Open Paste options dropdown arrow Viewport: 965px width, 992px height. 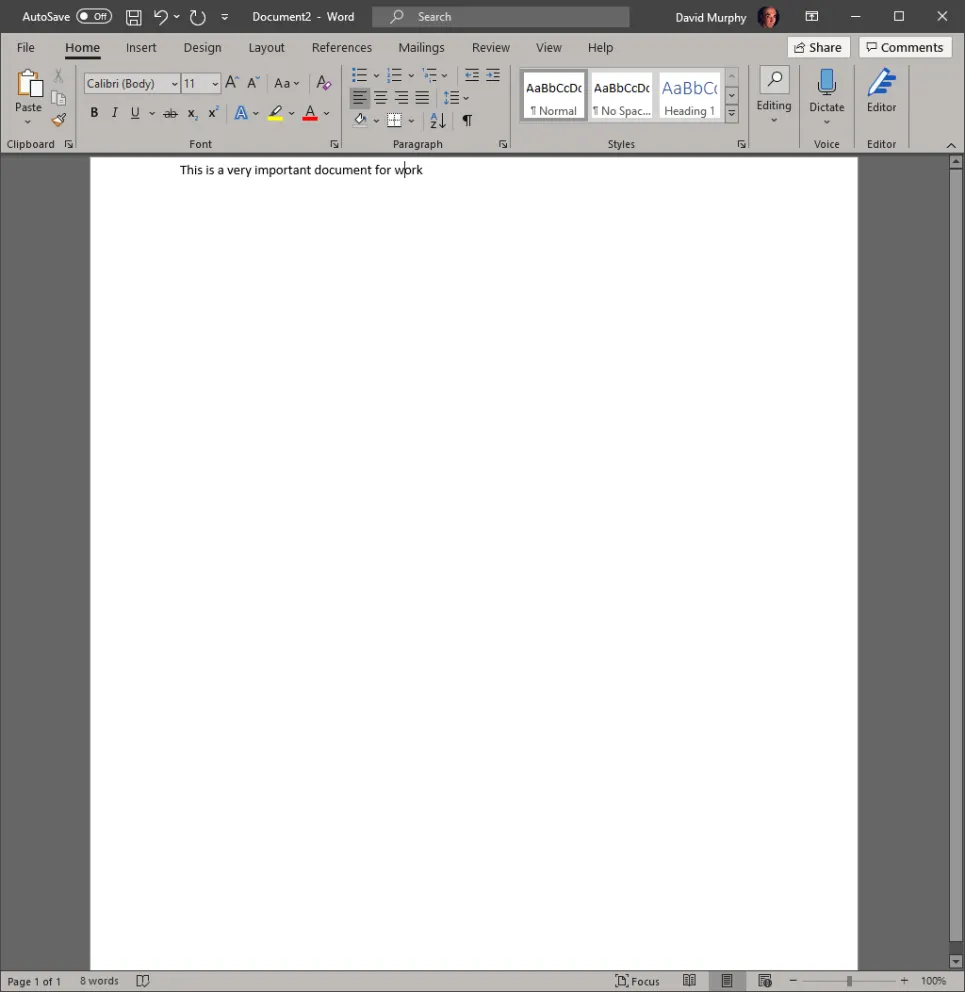[28, 121]
